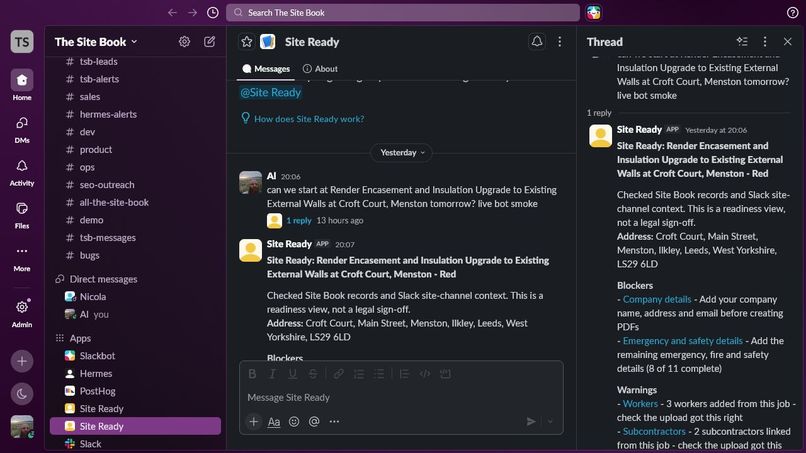Click the round plus create button in the sidebar
The width and height of the screenshot is (806, 453).
(22, 361)
